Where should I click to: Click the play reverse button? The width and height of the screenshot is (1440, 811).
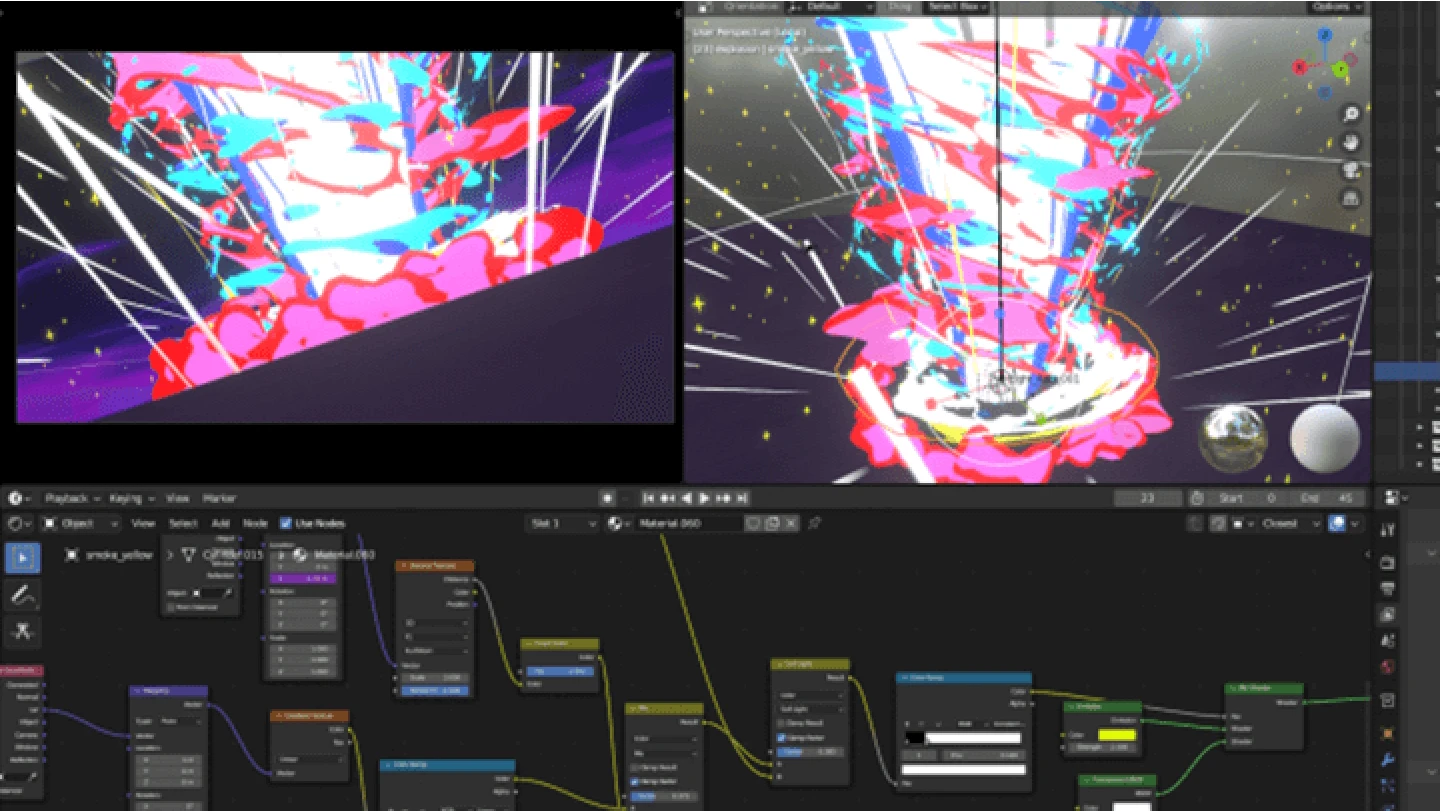coord(686,498)
